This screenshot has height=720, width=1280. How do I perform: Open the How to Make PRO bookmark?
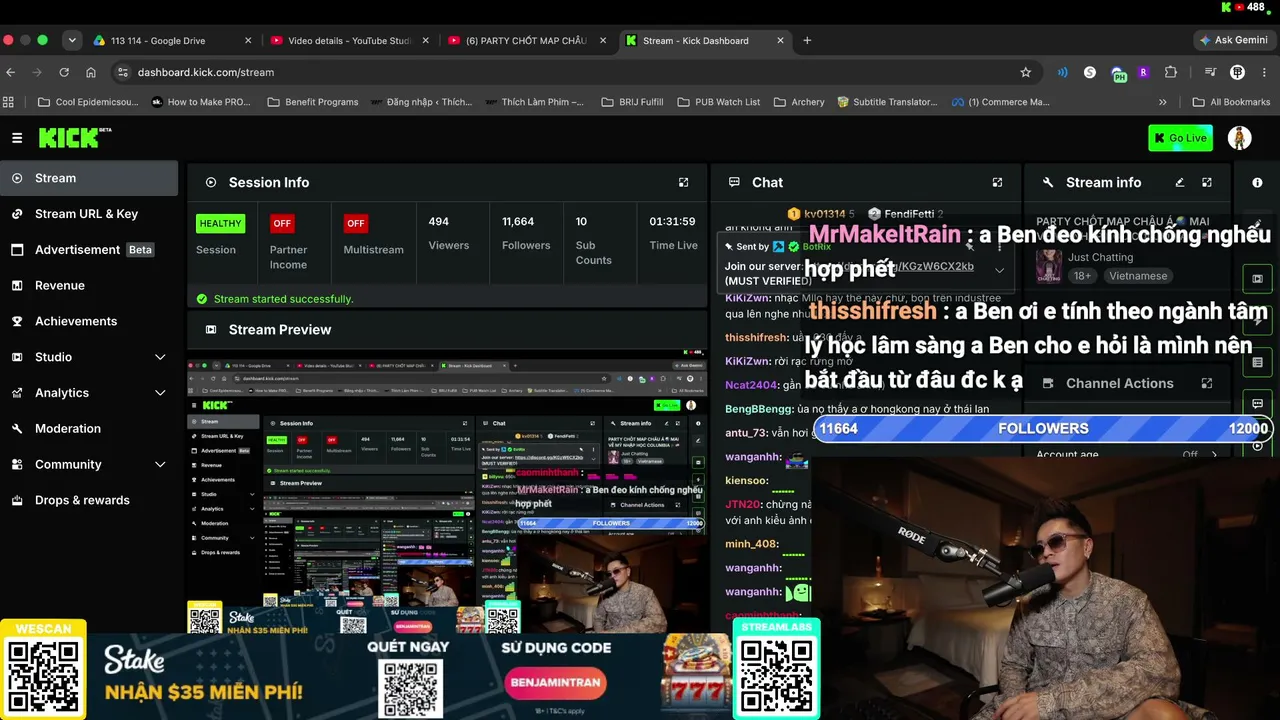(x=201, y=102)
